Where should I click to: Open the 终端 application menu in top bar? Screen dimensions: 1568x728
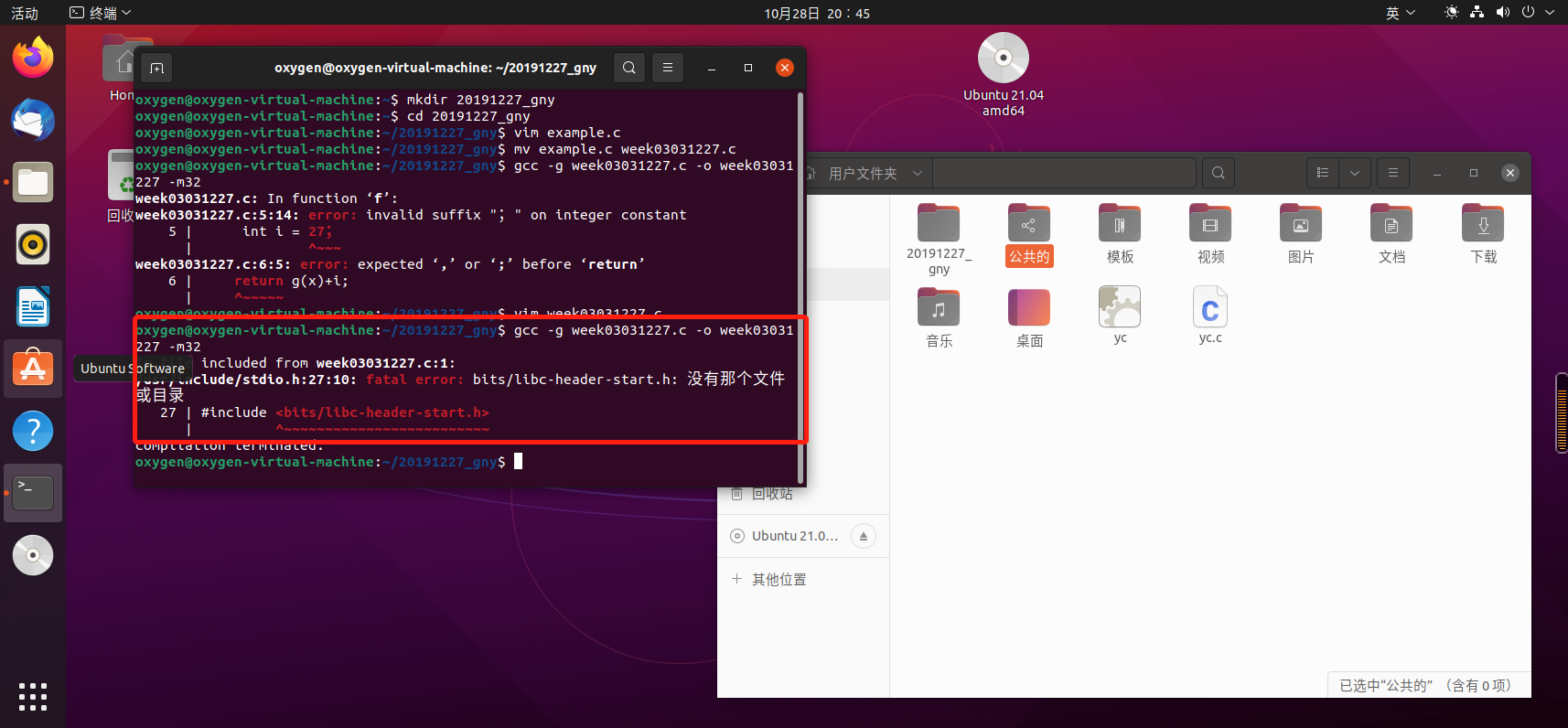[101, 13]
